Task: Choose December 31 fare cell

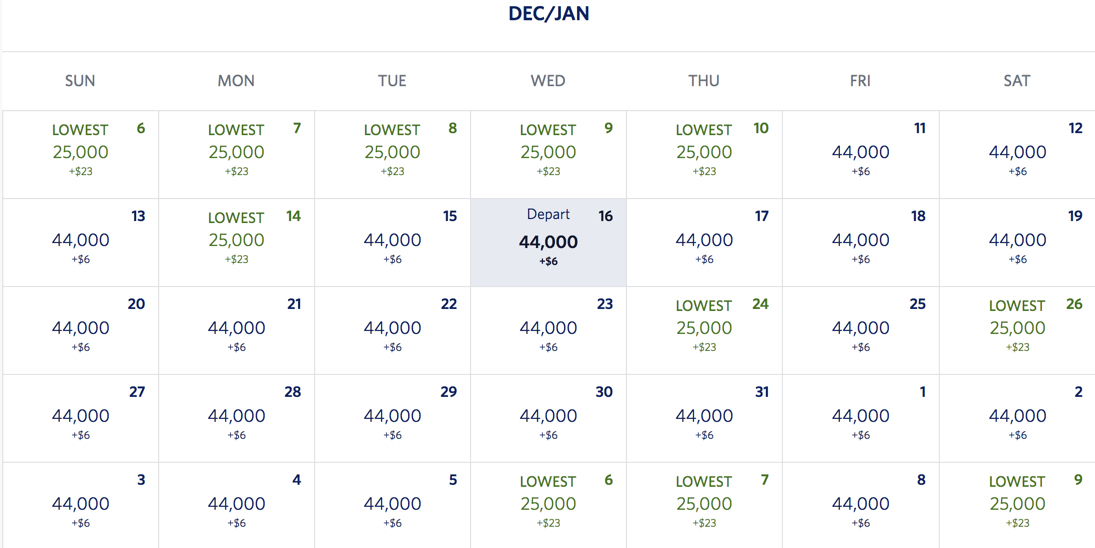Action: (x=704, y=418)
